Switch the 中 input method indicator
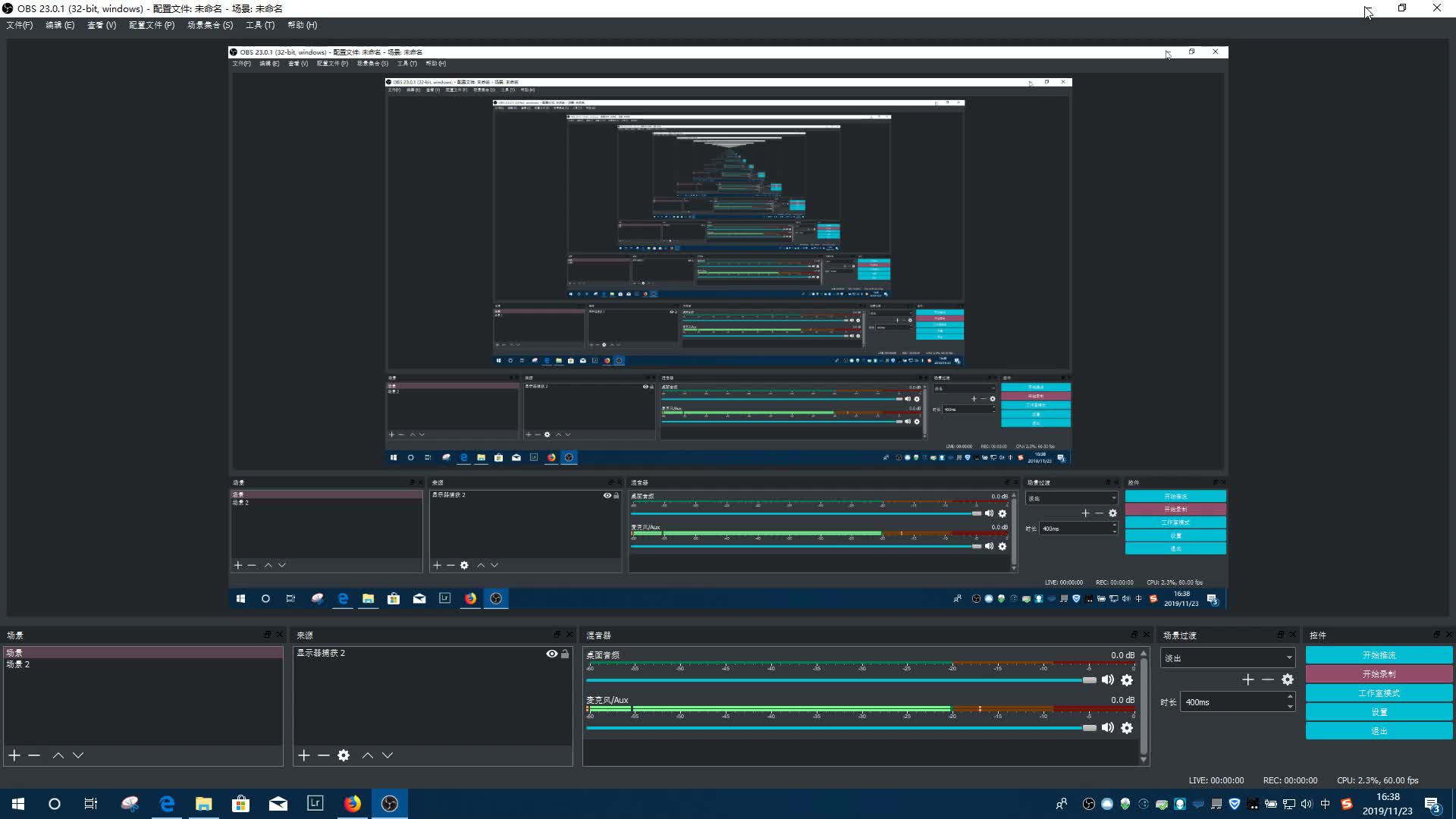The width and height of the screenshot is (1456, 819). tap(1326, 804)
